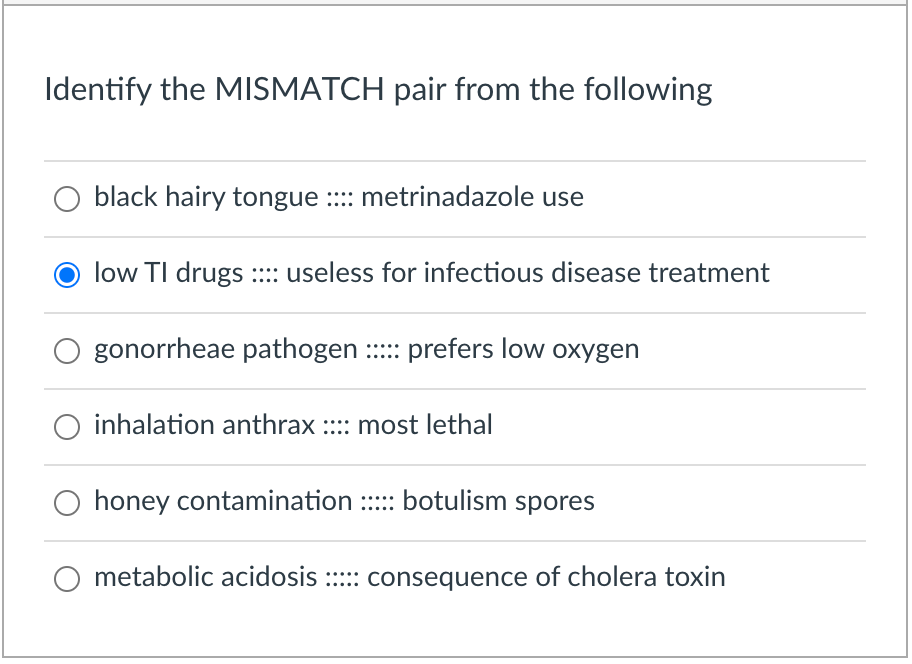Image resolution: width=912 pixels, height=664 pixels.
Task: Select the inhalation anthrax answer option
Action: coord(66,427)
